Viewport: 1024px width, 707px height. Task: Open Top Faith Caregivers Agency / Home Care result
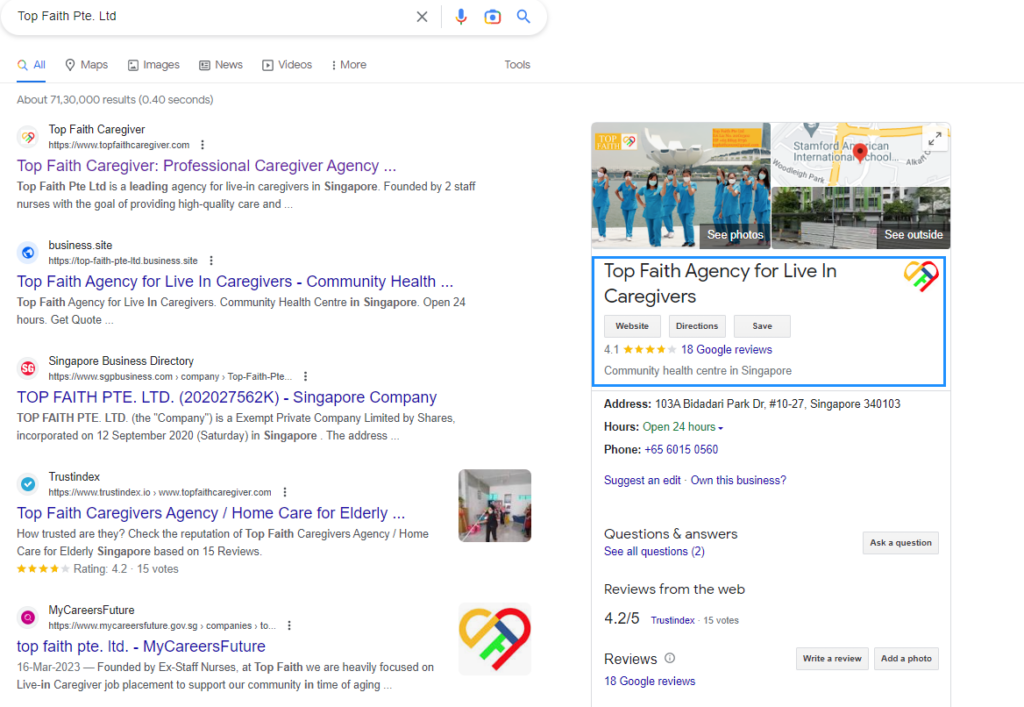[x=211, y=513]
